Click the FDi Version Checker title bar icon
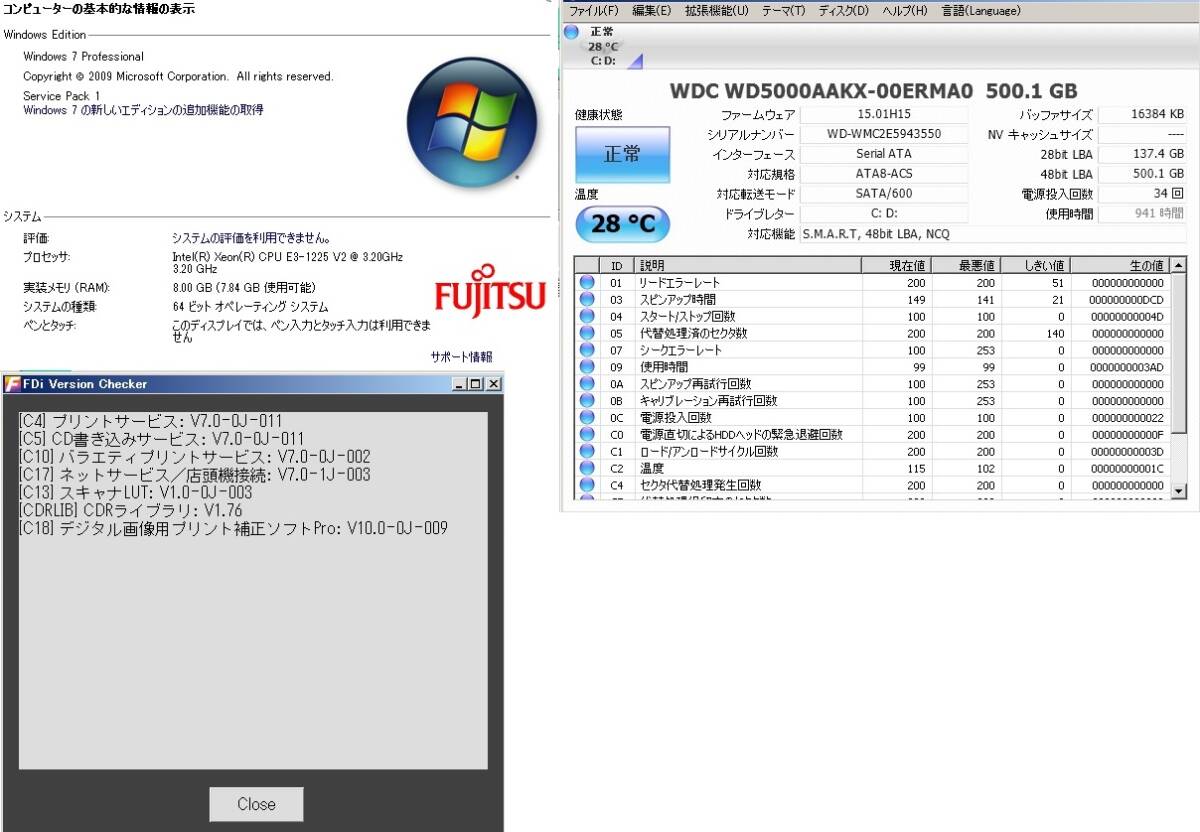1200x832 pixels. tap(11, 384)
